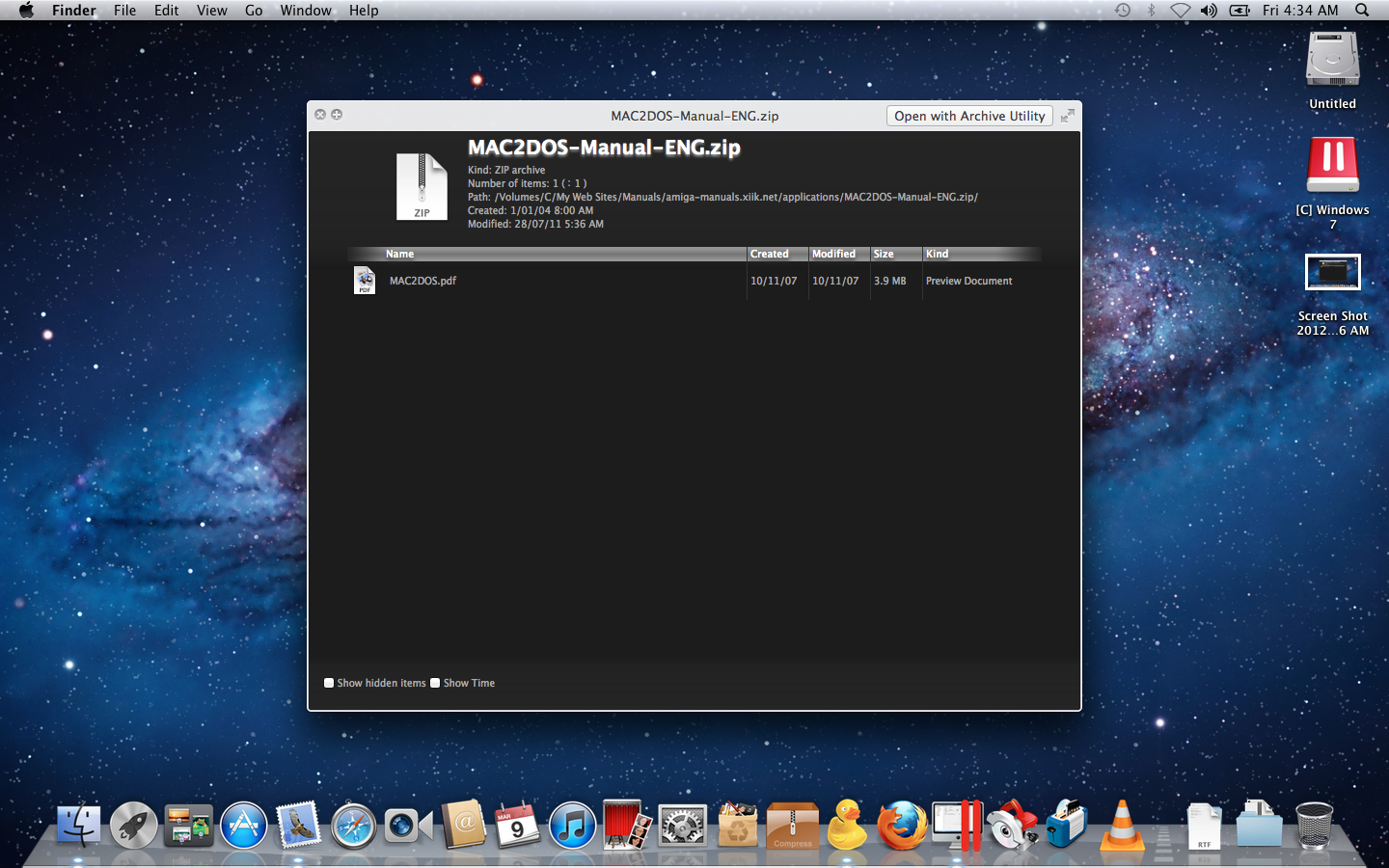Click the circular saw app in Dock
Viewport: 1389px width, 868px height.
click(x=1012, y=827)
